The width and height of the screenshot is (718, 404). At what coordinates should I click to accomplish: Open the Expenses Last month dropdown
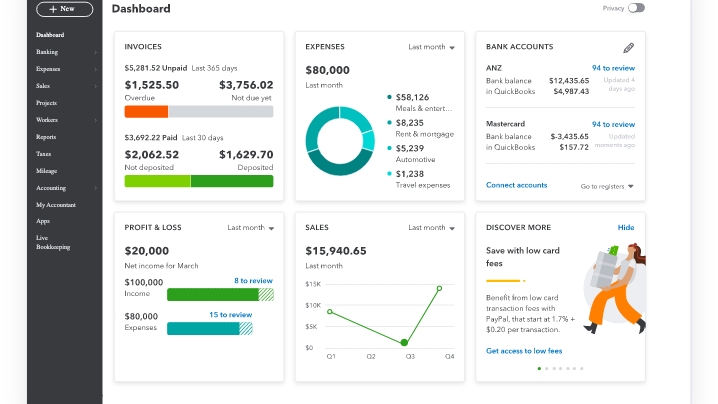click(432, 47)
